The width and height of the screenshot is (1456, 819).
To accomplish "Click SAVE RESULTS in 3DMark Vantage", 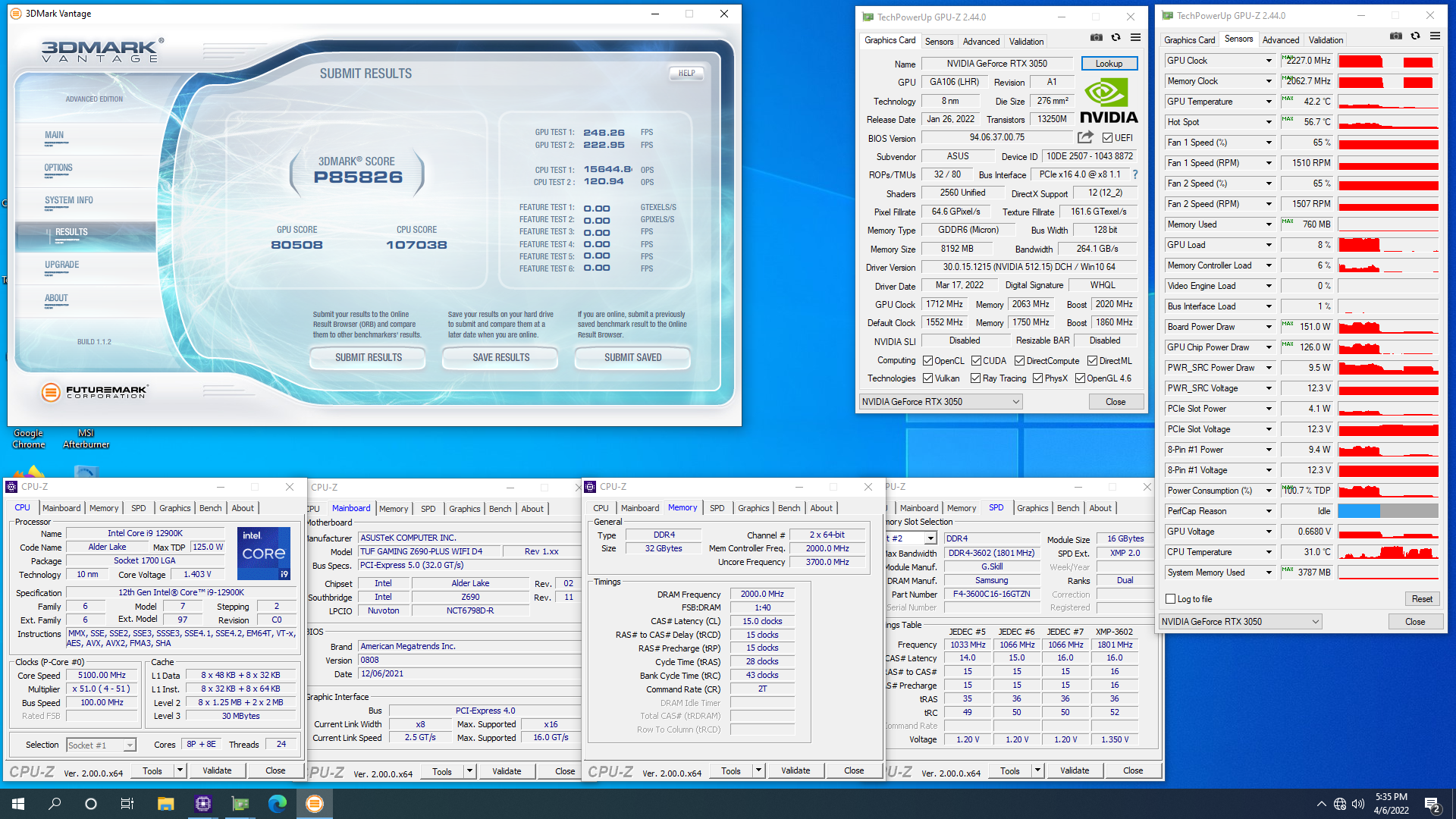I will [500, 357].
